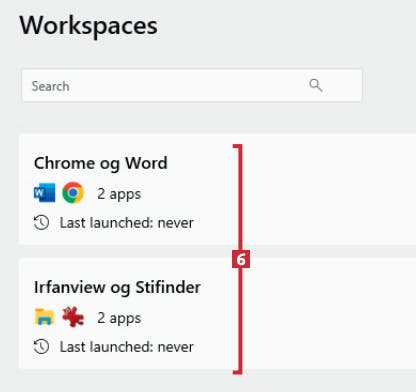Click the magnifying glass search icon

315,85
